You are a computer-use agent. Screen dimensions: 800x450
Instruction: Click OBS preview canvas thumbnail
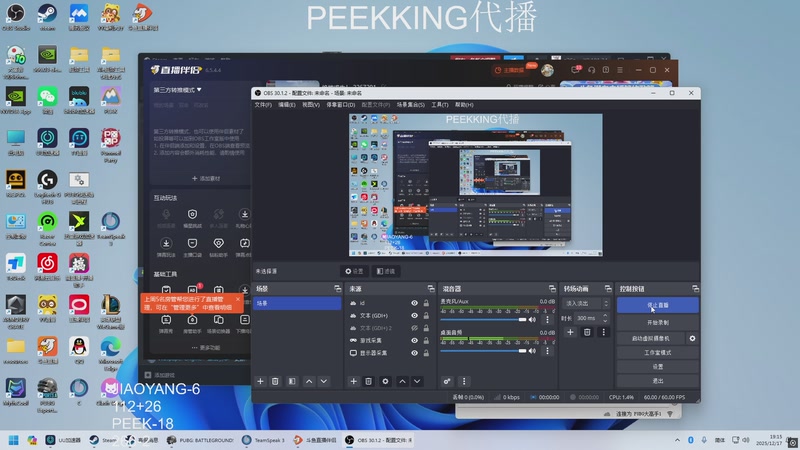pyautogui.click(x=476, y=185)
